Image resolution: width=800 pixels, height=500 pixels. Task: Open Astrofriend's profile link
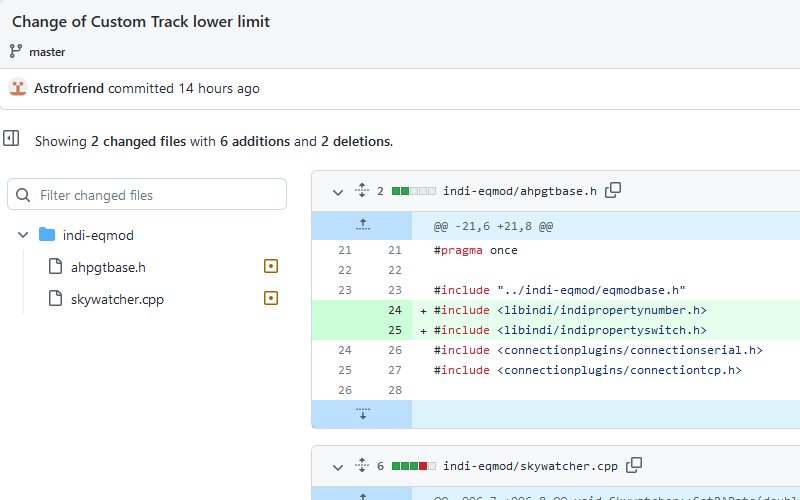69,88
